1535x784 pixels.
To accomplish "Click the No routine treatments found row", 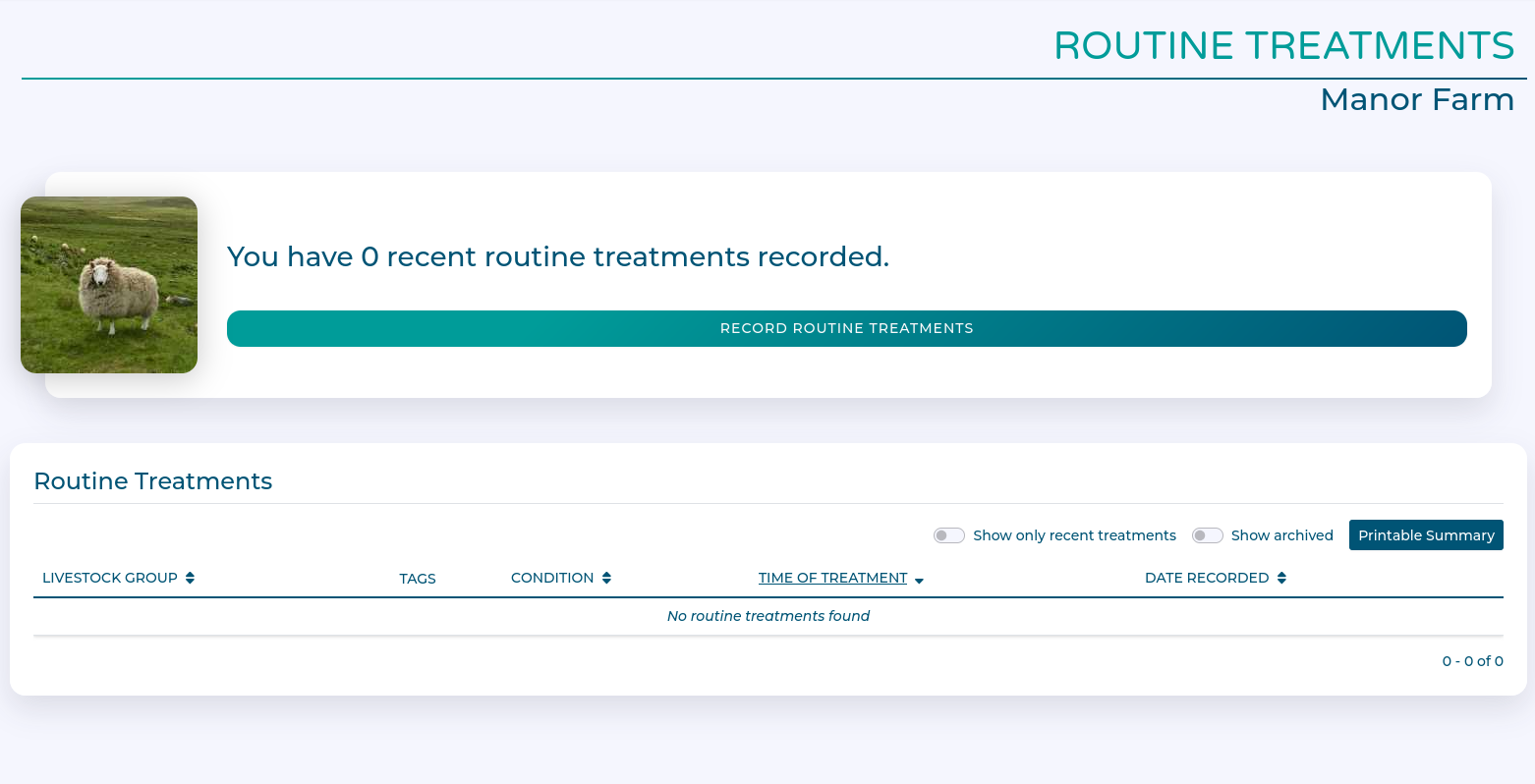I will [x=768, y=616].
